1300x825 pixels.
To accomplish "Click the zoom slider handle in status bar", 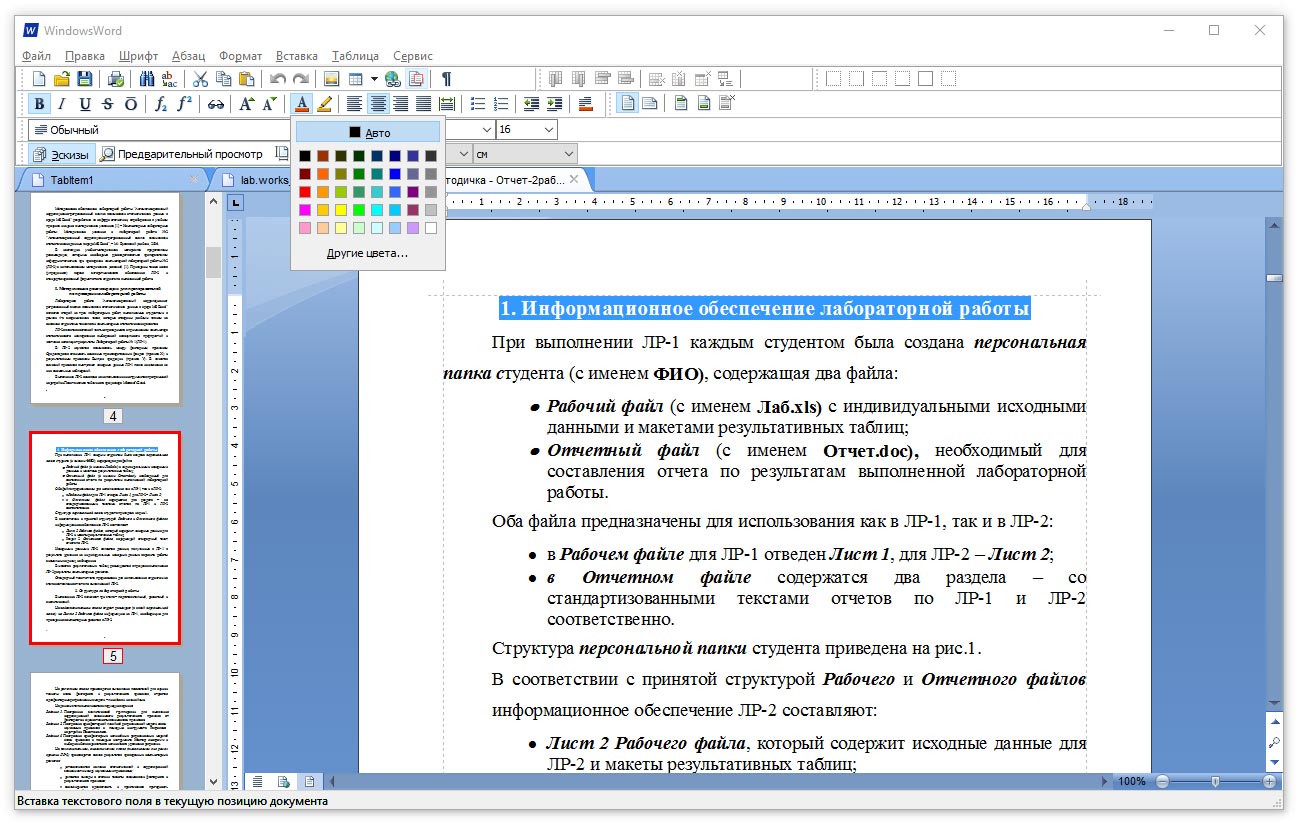I will point(1215,781).
